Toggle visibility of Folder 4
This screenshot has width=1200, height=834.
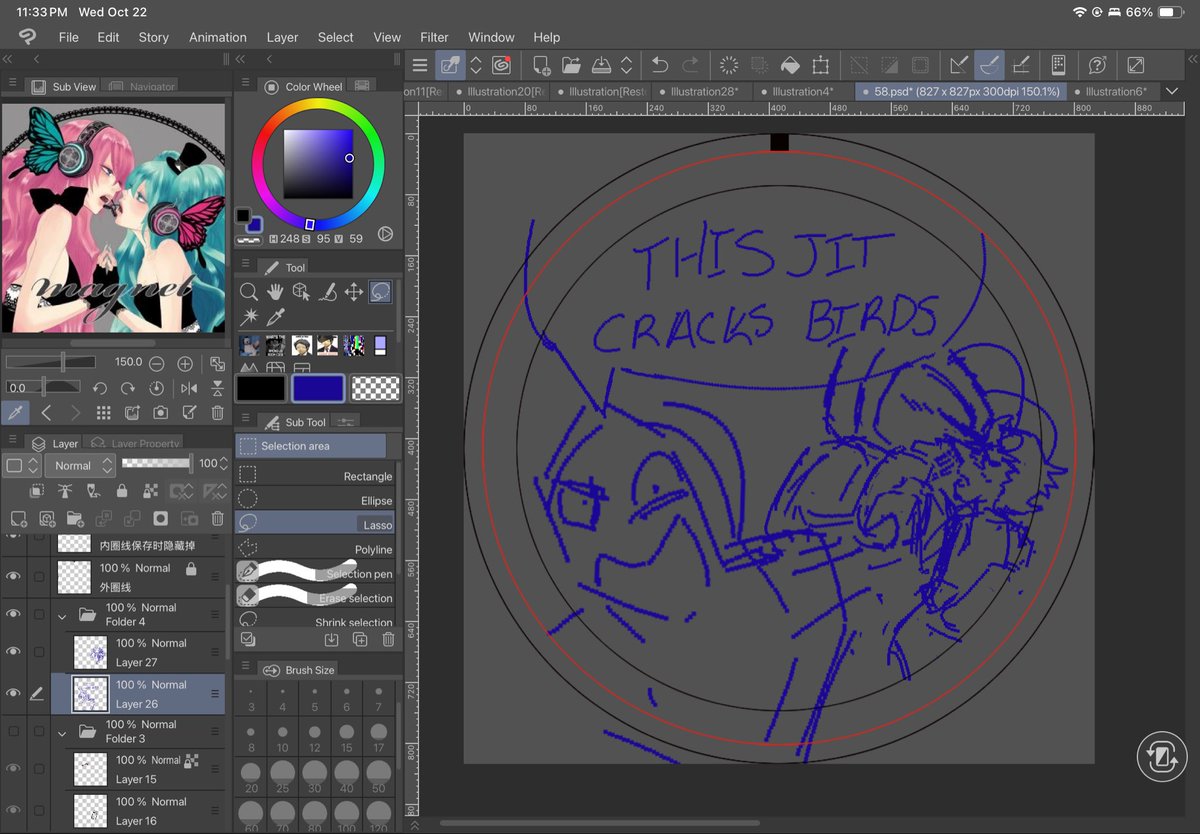pos(13,614)
